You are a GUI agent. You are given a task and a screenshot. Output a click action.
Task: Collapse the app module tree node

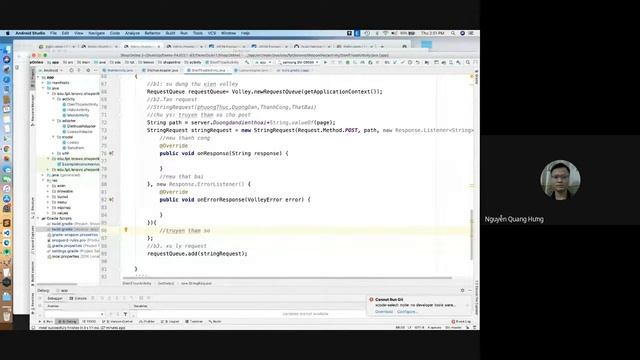coord(38,77)
